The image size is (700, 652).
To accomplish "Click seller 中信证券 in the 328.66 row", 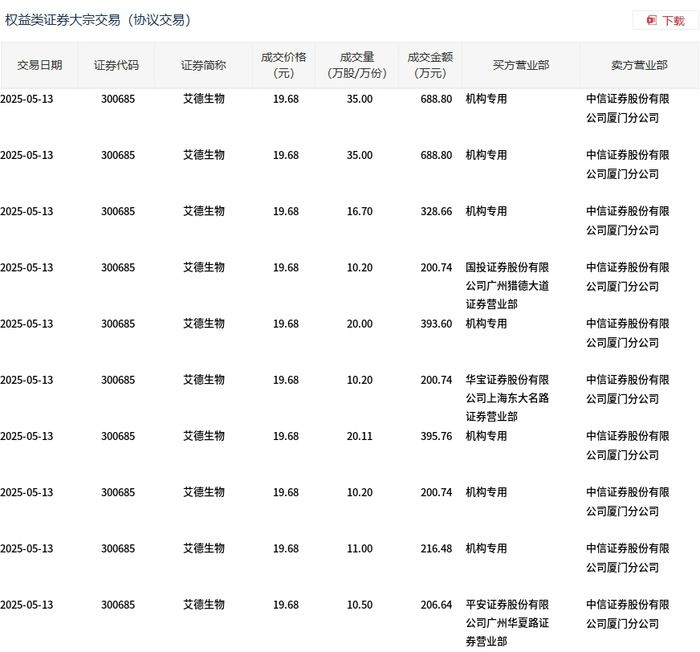I will click(x=628, y=221).
